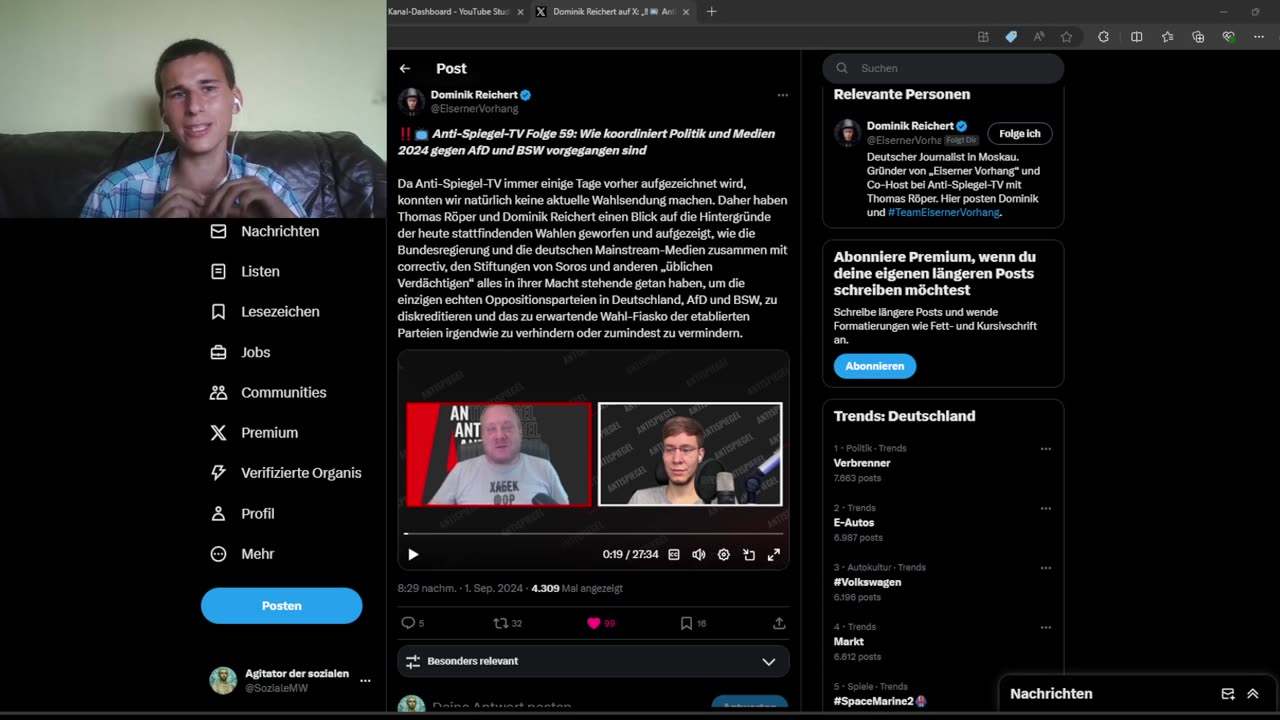
Task: Switch to Kanal-Dashboard YouTube Studio tab
Action: click(448, 12)
